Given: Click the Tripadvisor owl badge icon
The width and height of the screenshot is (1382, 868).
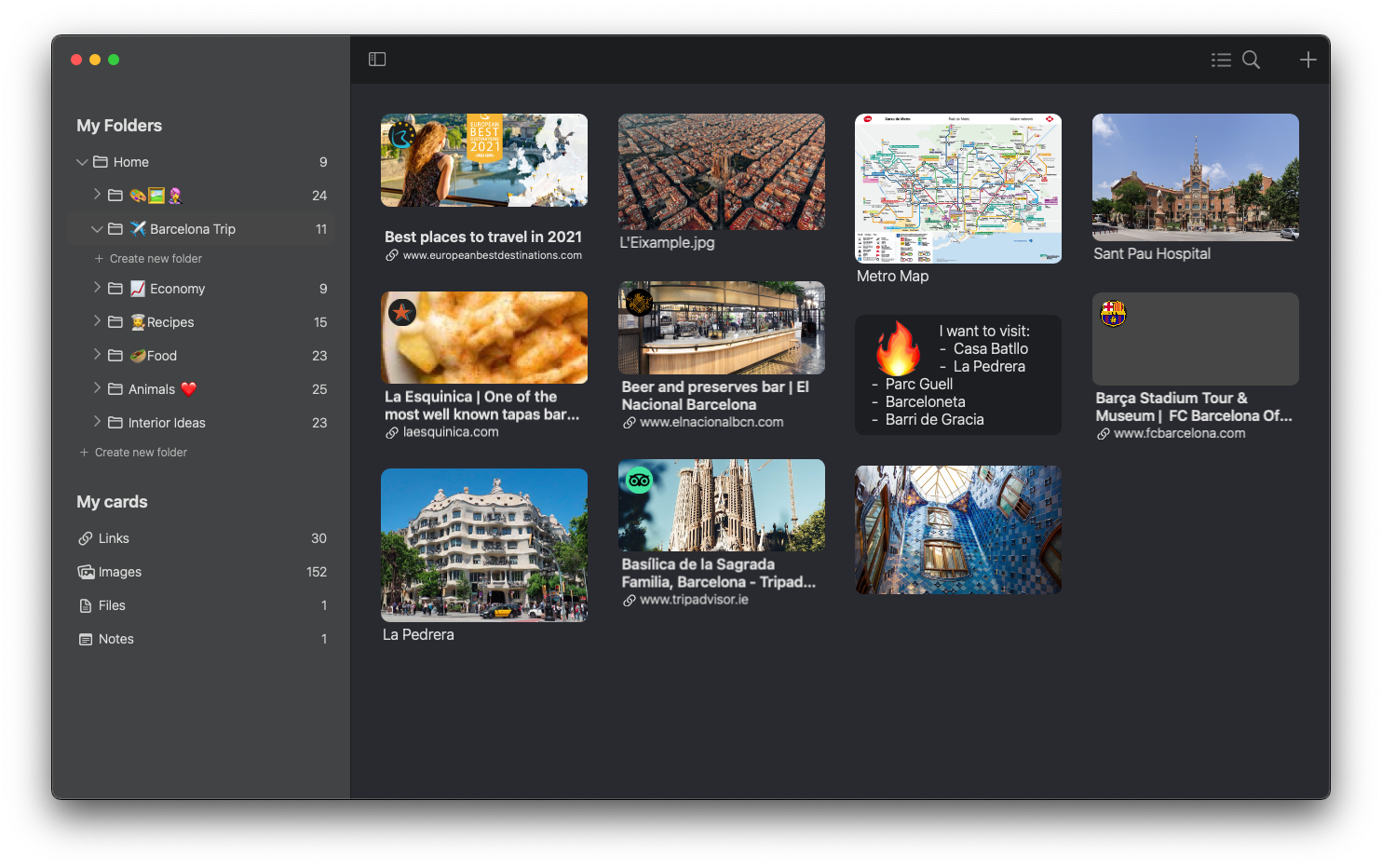Looking at the screenshot, I should (x=639, y=481).
